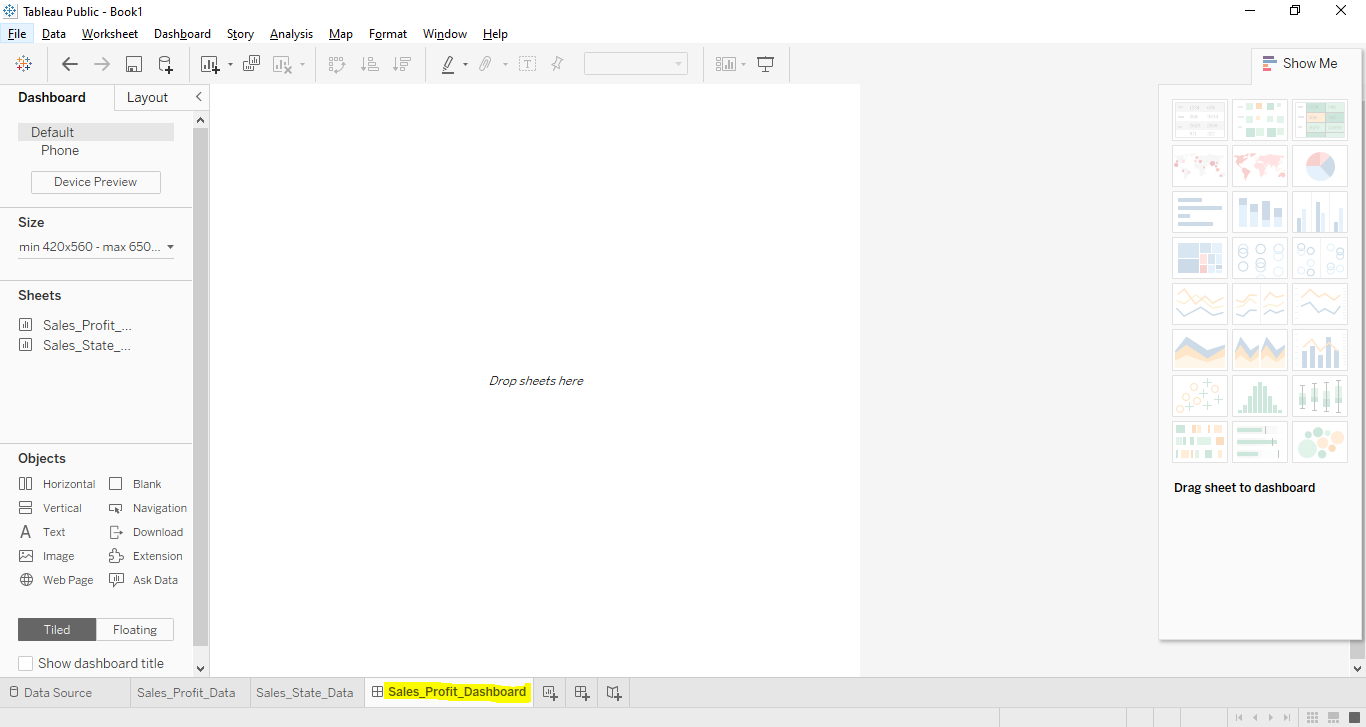
Task: Open the New Worksheet dropdown arrow
Action: [230, 65]
